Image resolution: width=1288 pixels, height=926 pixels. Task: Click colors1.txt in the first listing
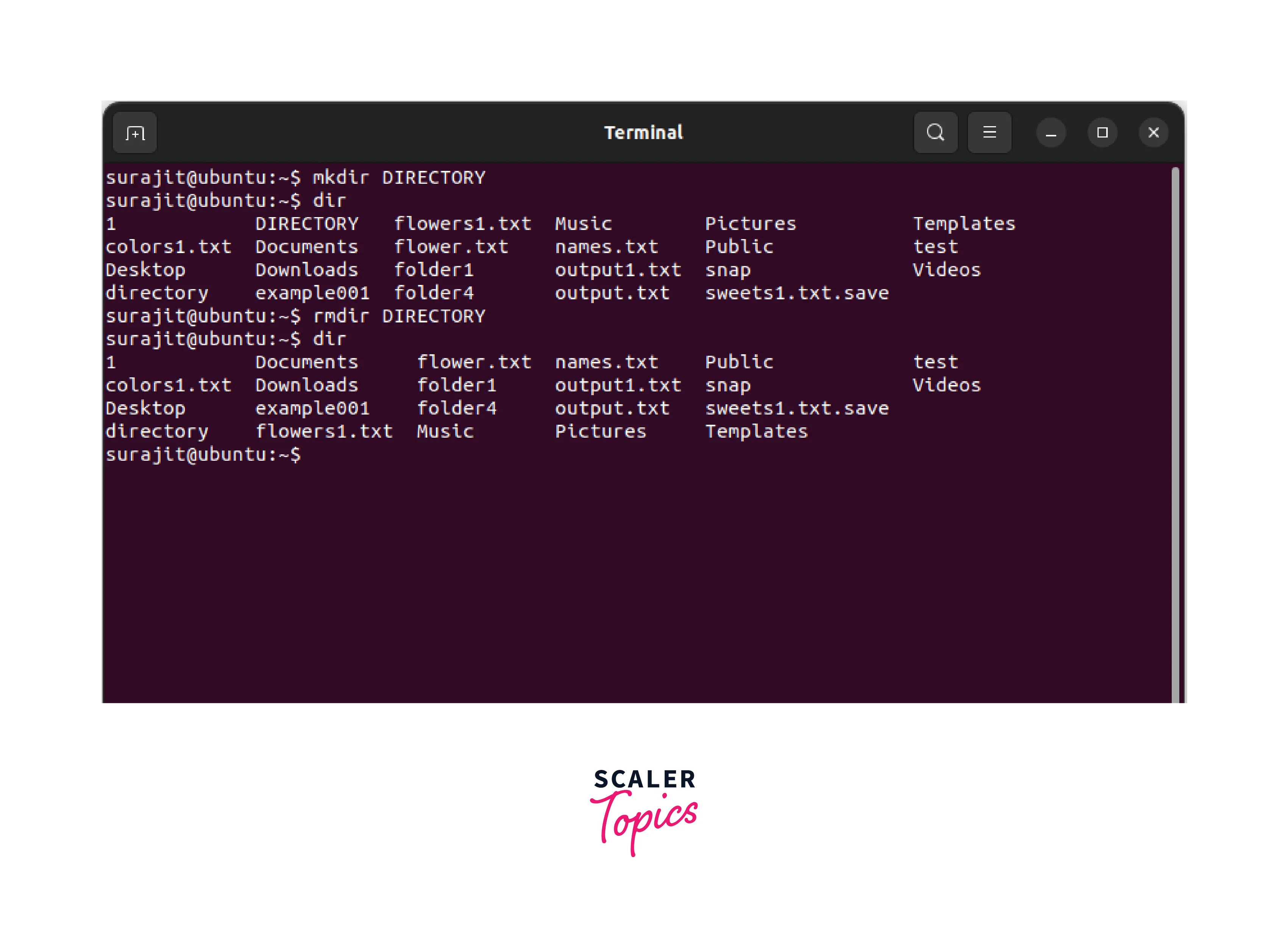point(169,247)
